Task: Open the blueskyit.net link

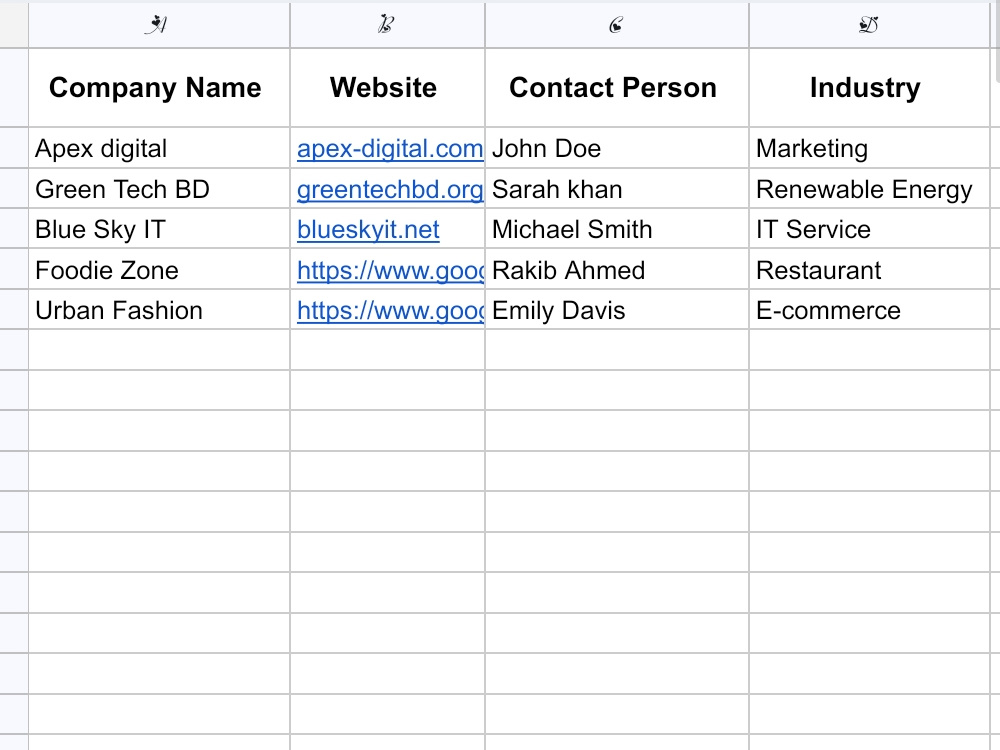Action: point(369,230)
